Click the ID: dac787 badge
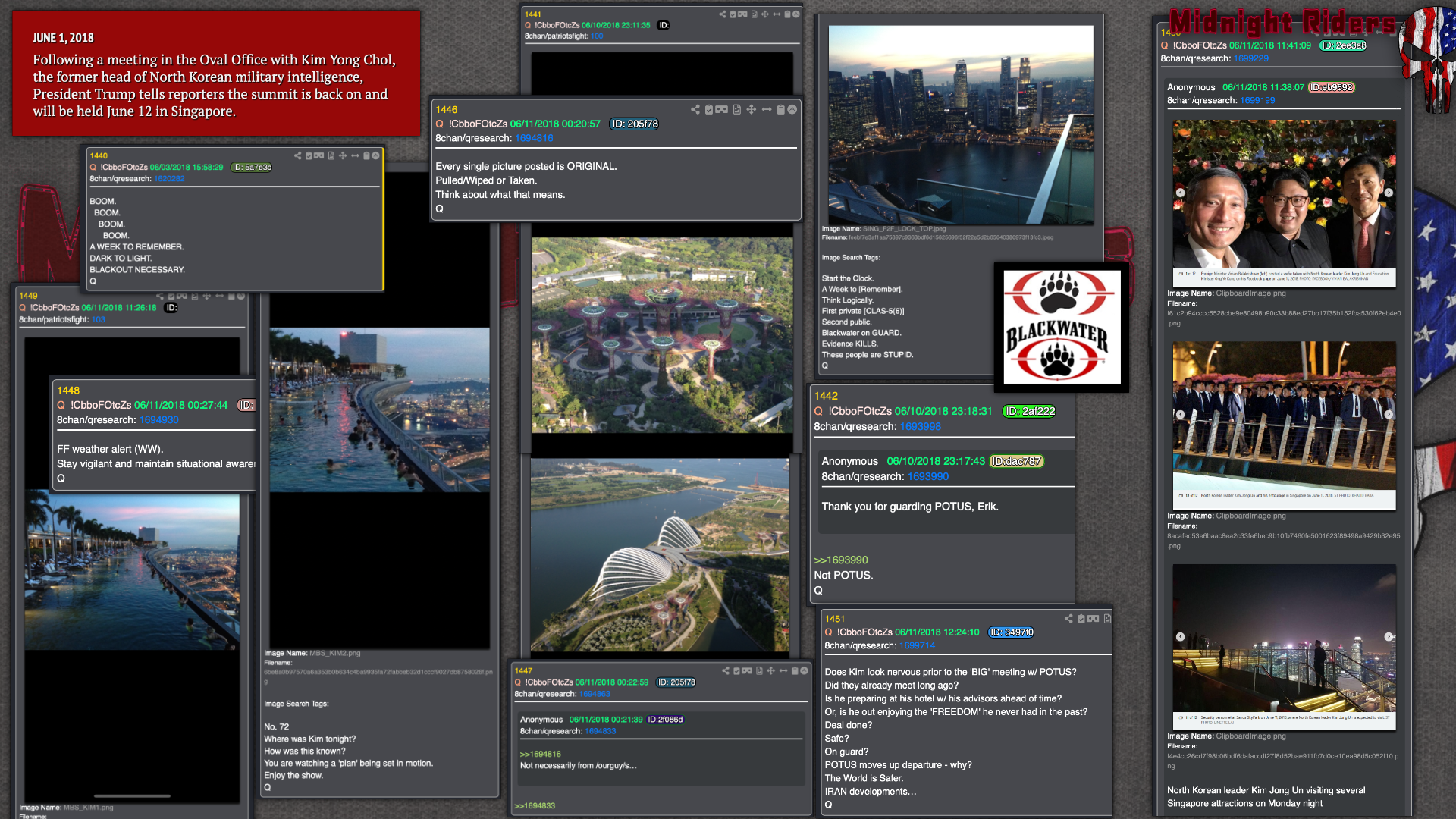This screenshot has width=1456, height=819. (1016, 461)
